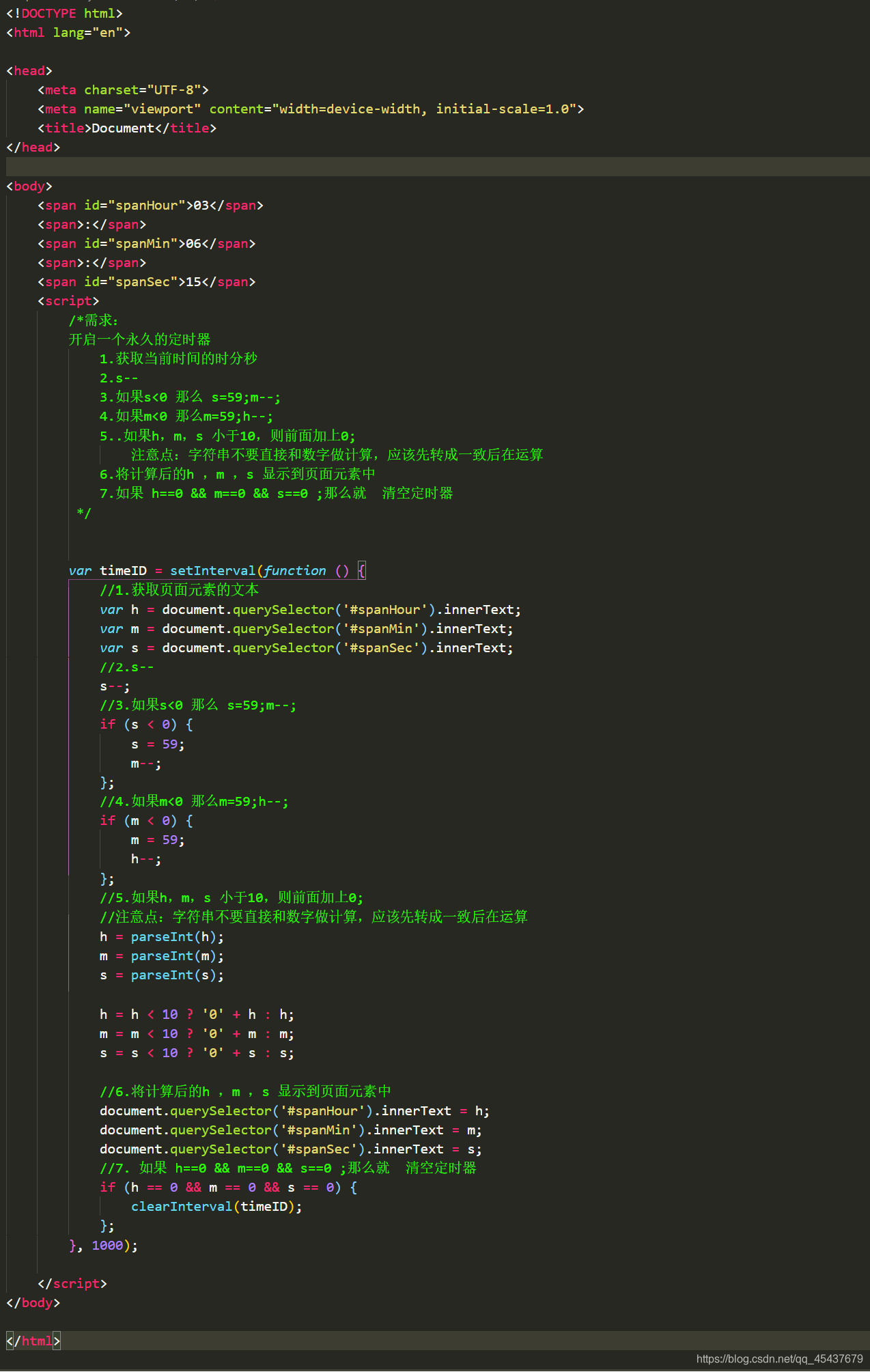Click the 's = parseInt(s);' line
Screen dimensions: 870x1372
click(162, 975)
